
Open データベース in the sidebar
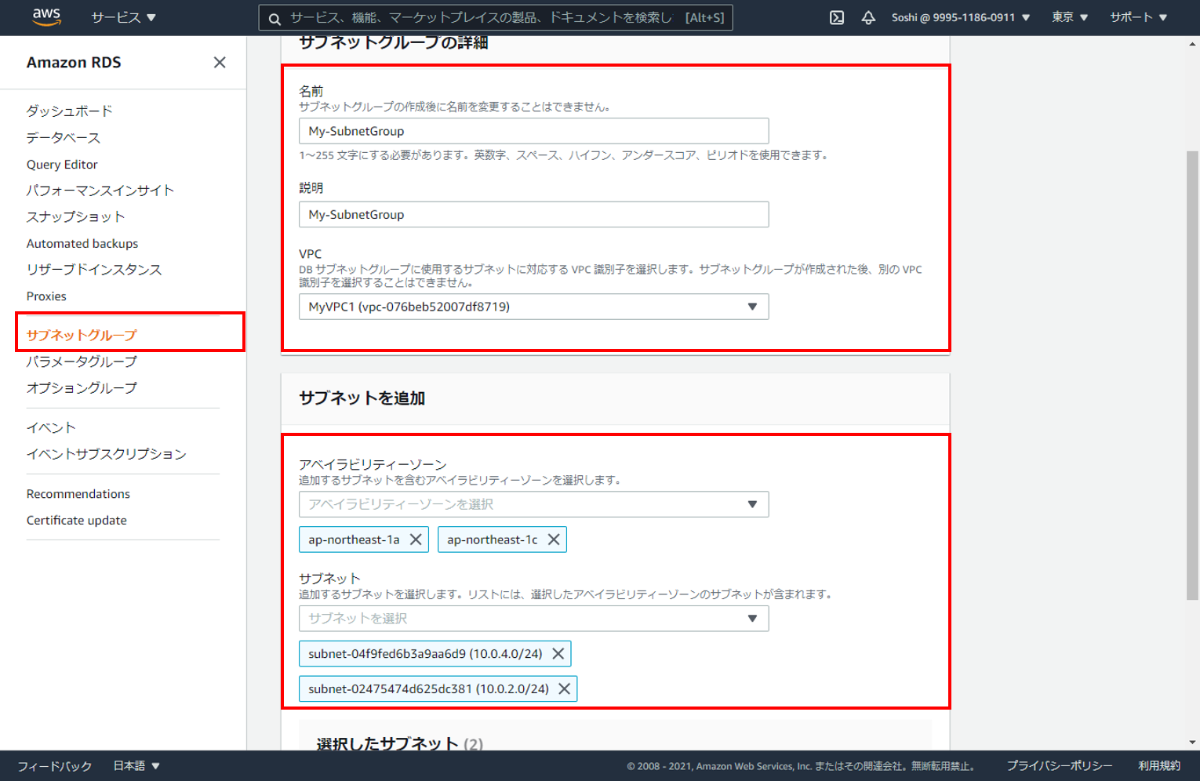(63, 138)
